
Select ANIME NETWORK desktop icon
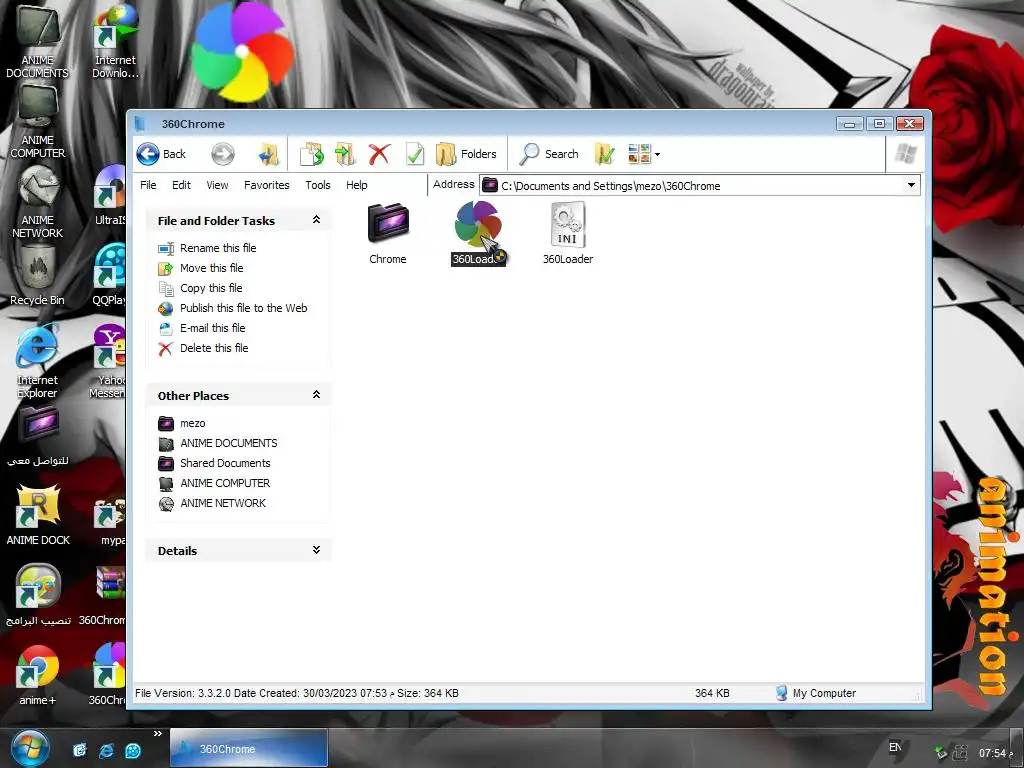tap(37, 202)
